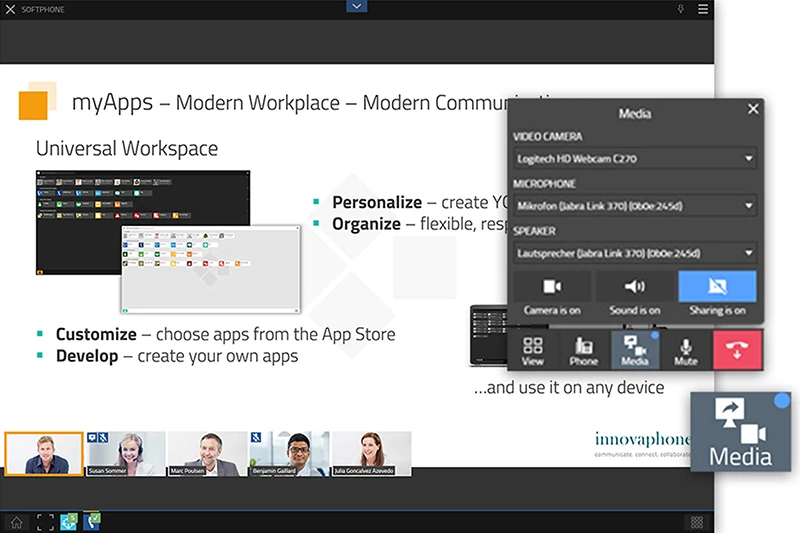Click the Phone icon in call toolbar
The width and height of the screenshot is (800, 533).
(584, 350)
